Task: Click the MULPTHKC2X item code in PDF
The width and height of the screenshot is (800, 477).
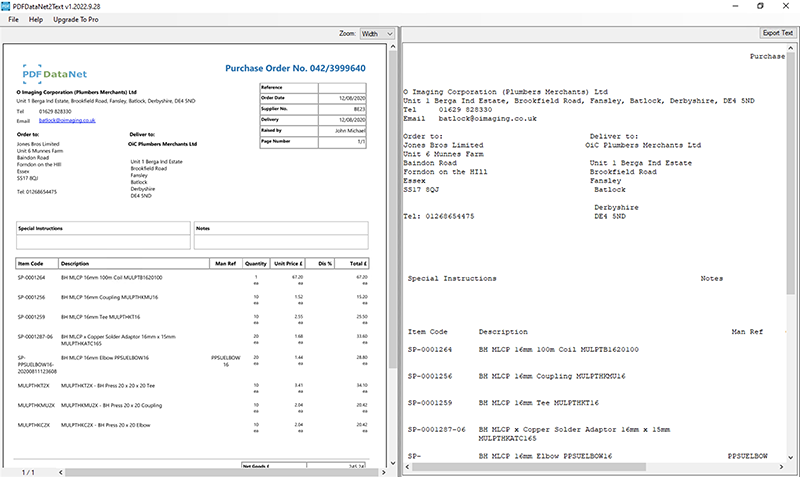Action: tap(34, 425)
